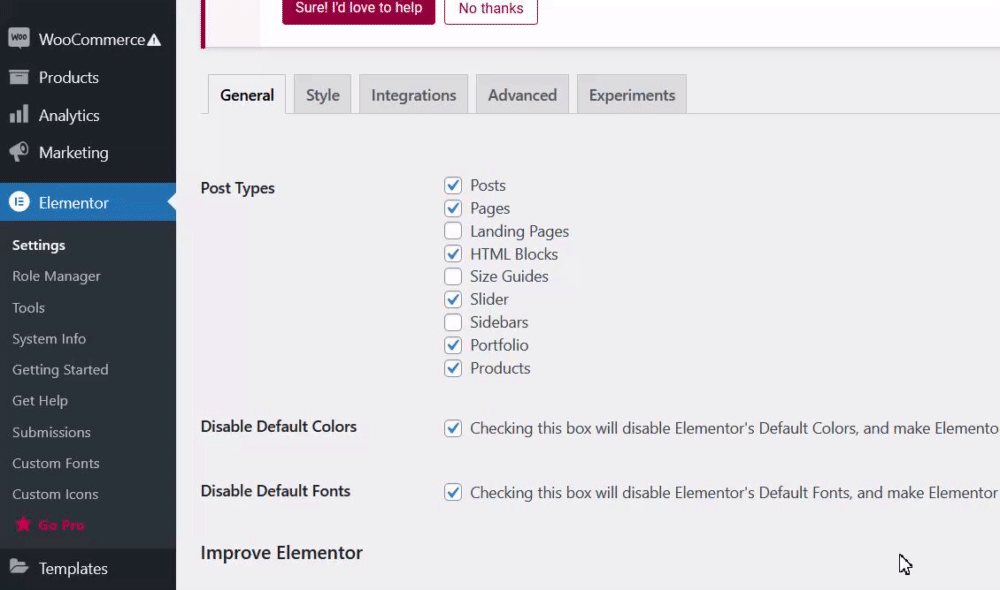
Task: Toggle the Disable Default Colors checkbox
Action: pyautogui.click(x=453, y=428)
